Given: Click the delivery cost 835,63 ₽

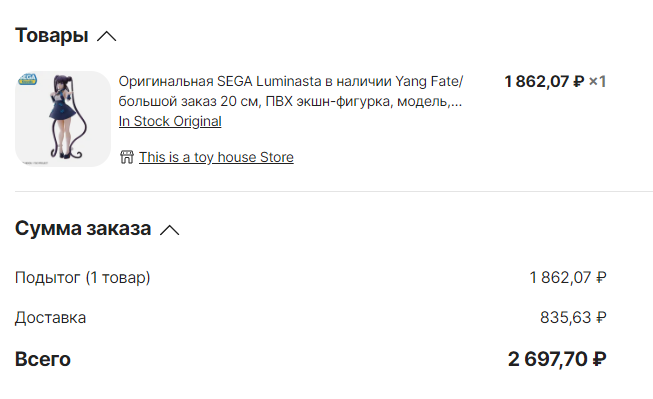Looking at the screenshot, I should (573, 318).
